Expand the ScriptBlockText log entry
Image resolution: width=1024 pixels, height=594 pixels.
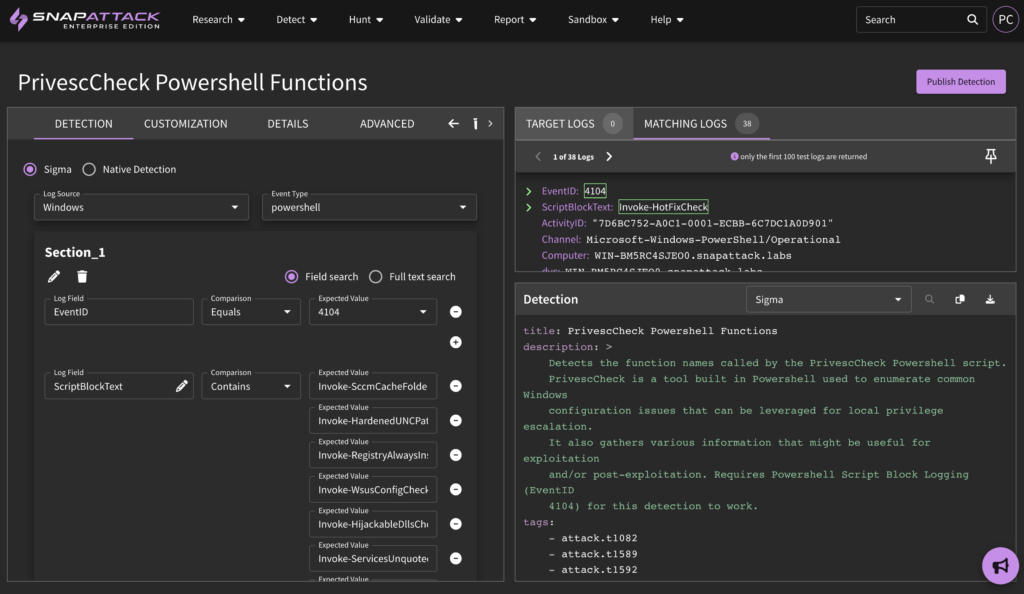pyautogui.click(x=528, y=207)
